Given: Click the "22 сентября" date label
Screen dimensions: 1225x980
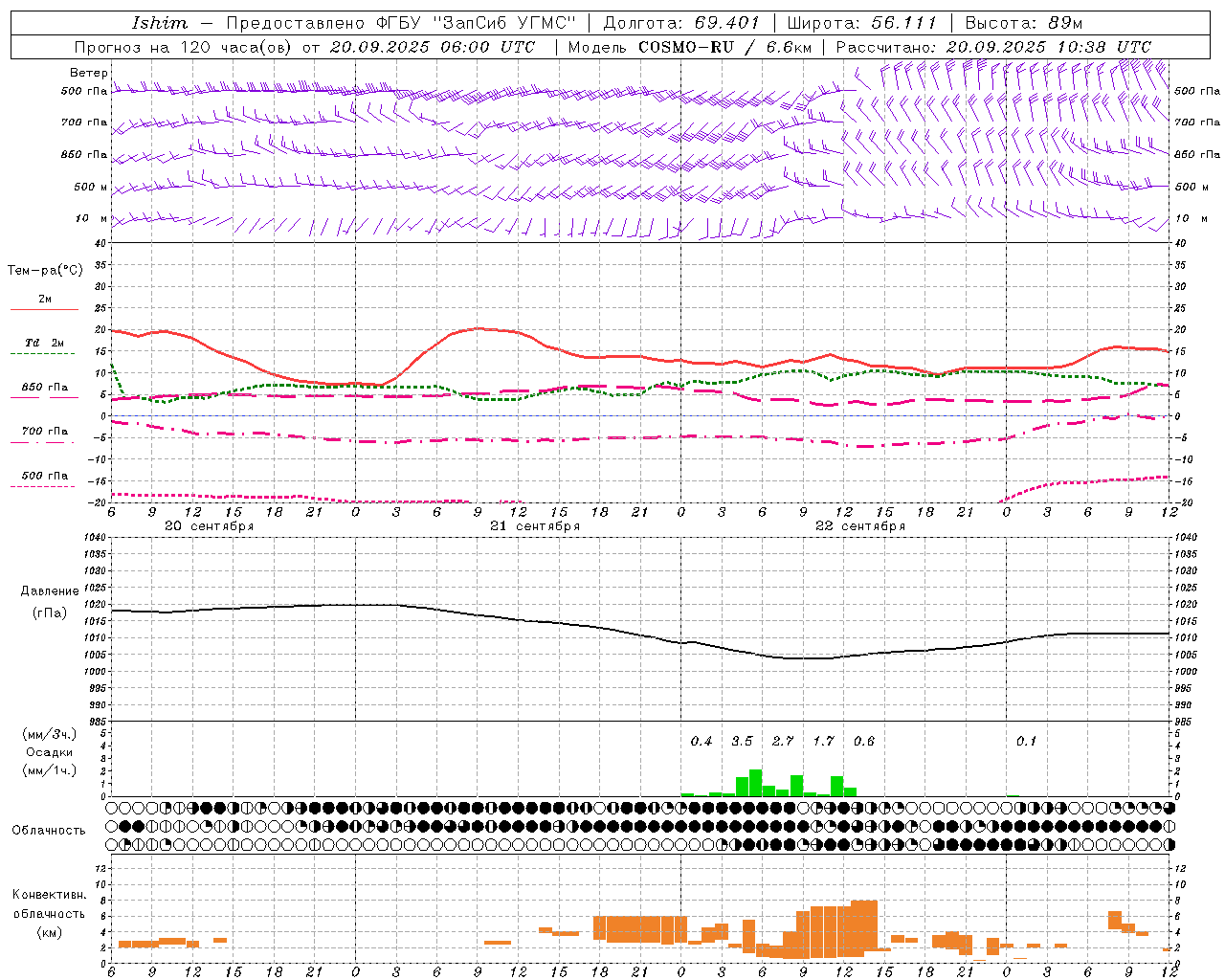Looking at the screenshot, I should tap(860, 526).
